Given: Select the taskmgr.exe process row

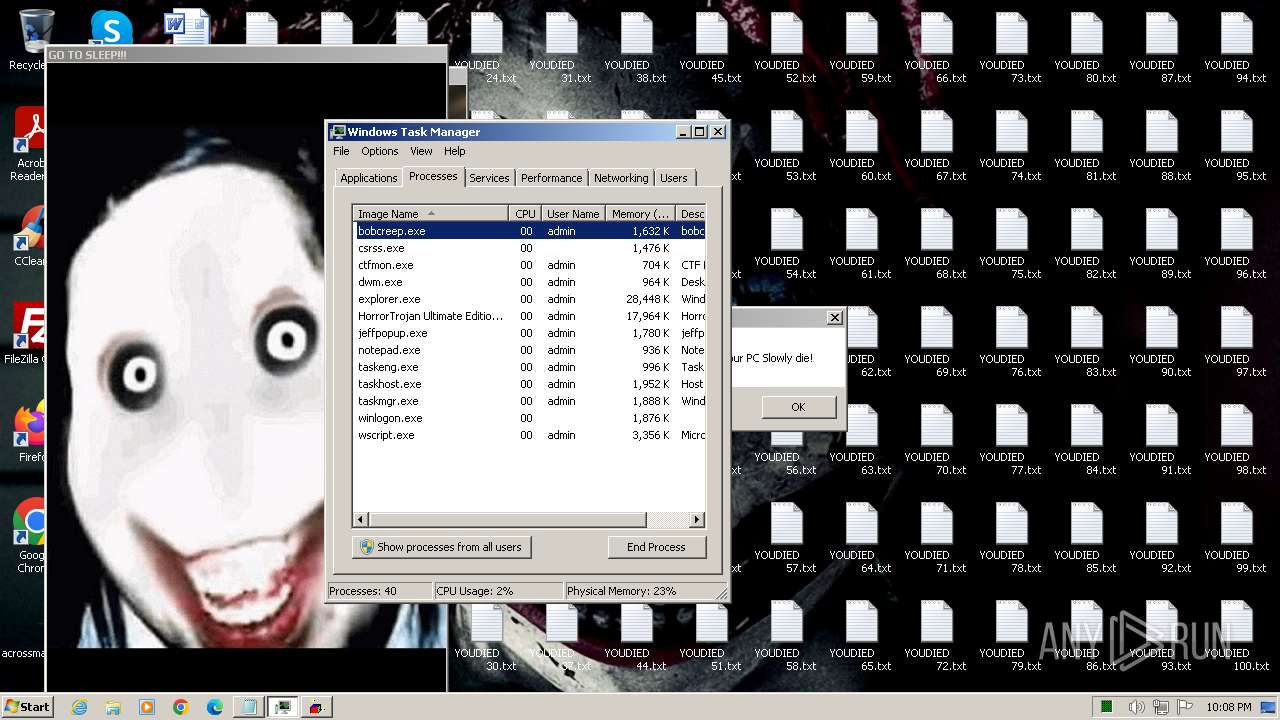Looking at the screenshot, I should (x=529, y=401).
